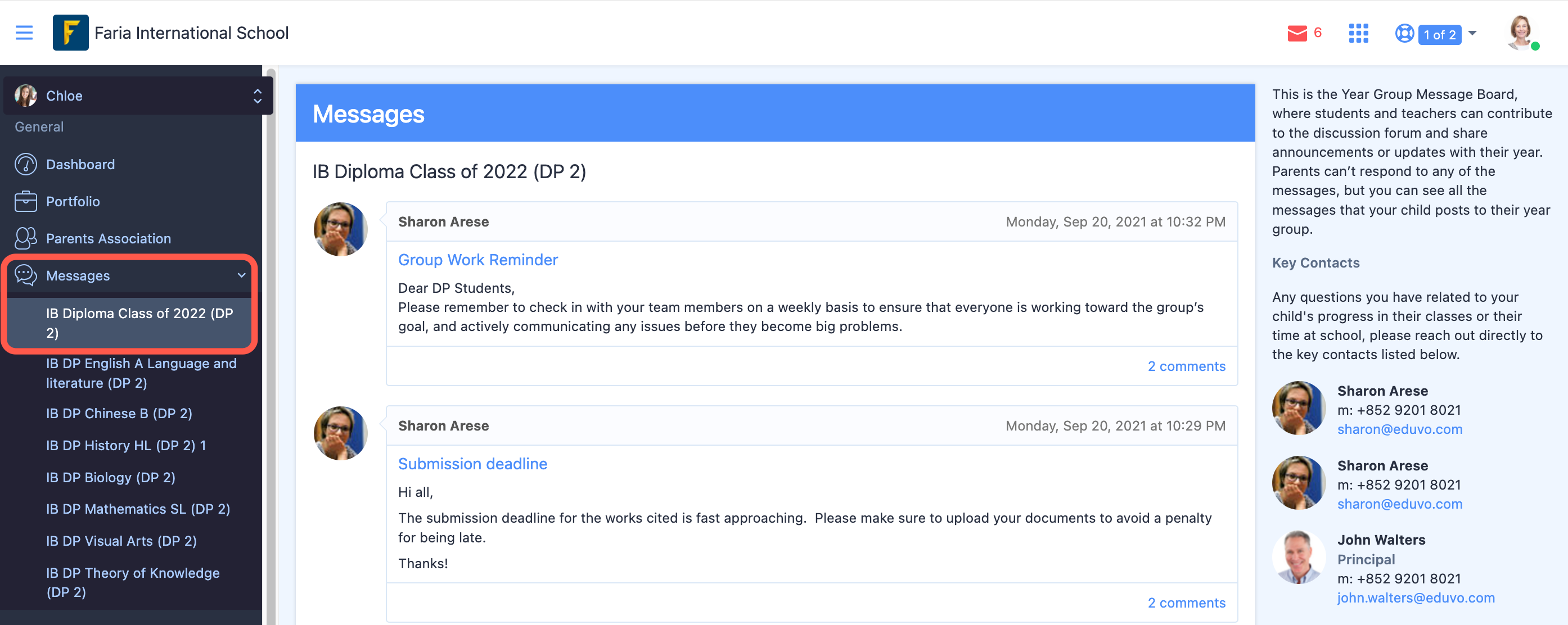This screenshot has width=1568, height=625.
Task: Click the Messages speech bubble icon
Action: coord(25,275)
